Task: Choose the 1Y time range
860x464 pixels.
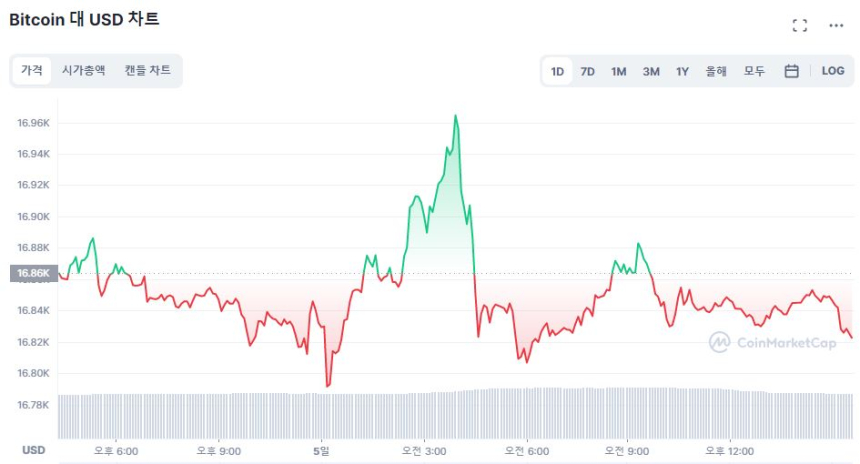Action: pyautogui.click(x=682, y=71)
